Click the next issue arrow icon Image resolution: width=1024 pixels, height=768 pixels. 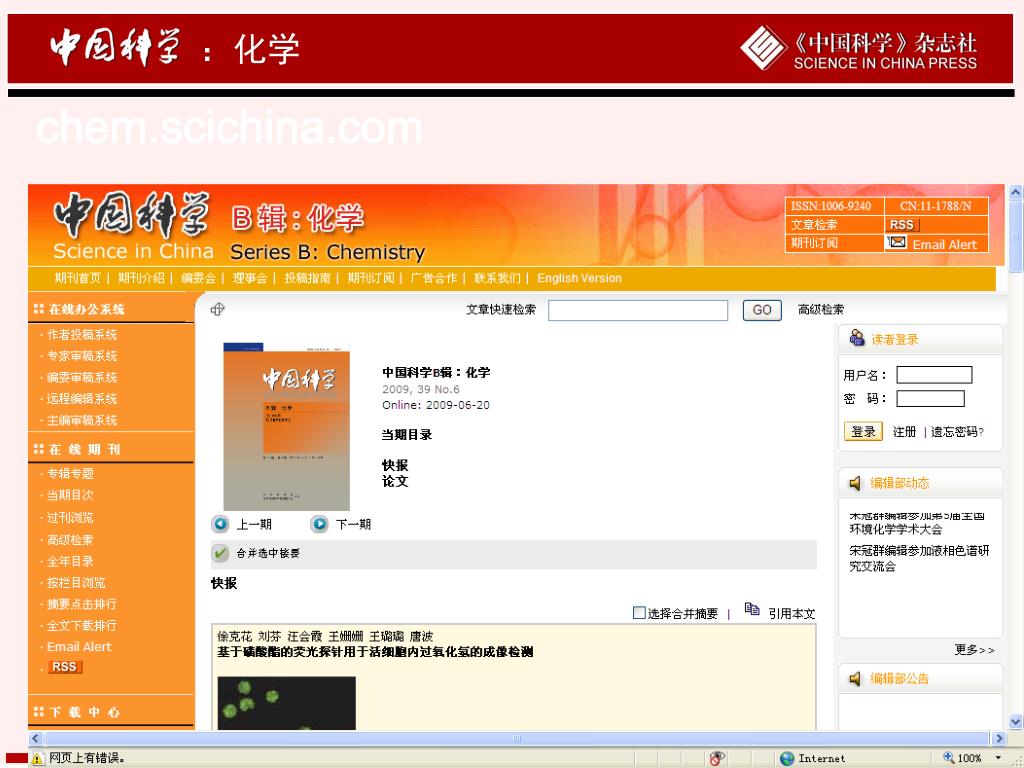pyautogui.click(x=319, y=524)
